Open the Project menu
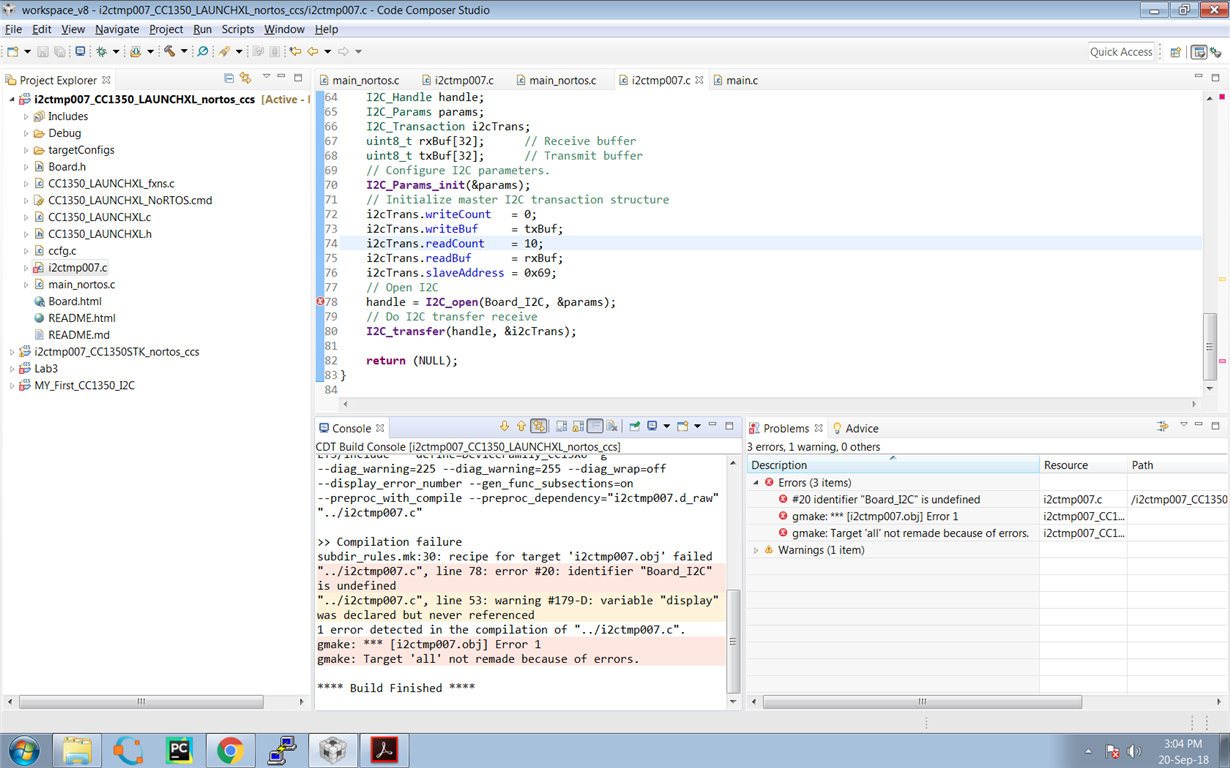 [166, 29]
